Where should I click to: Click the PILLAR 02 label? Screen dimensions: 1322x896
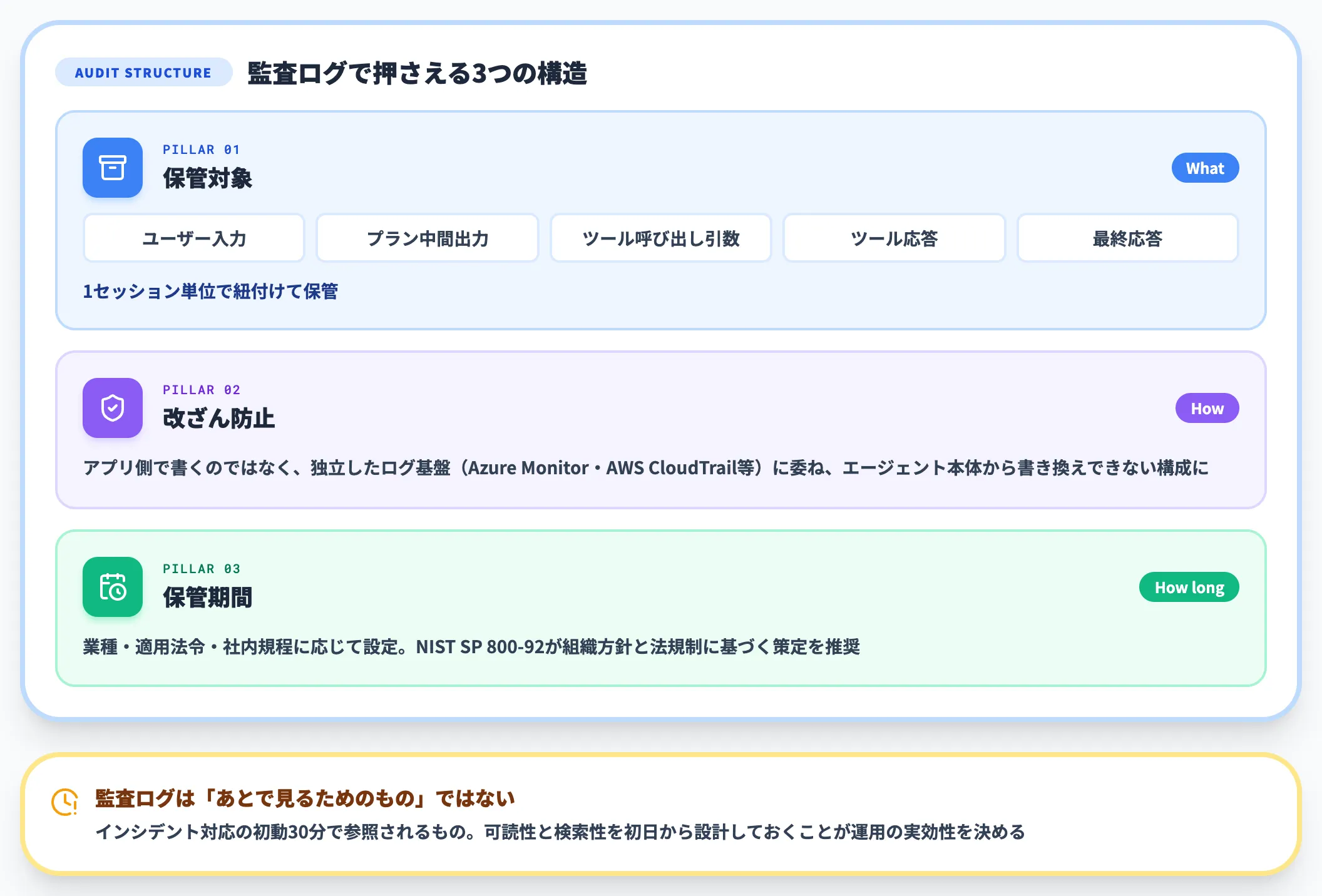(202, 390)
